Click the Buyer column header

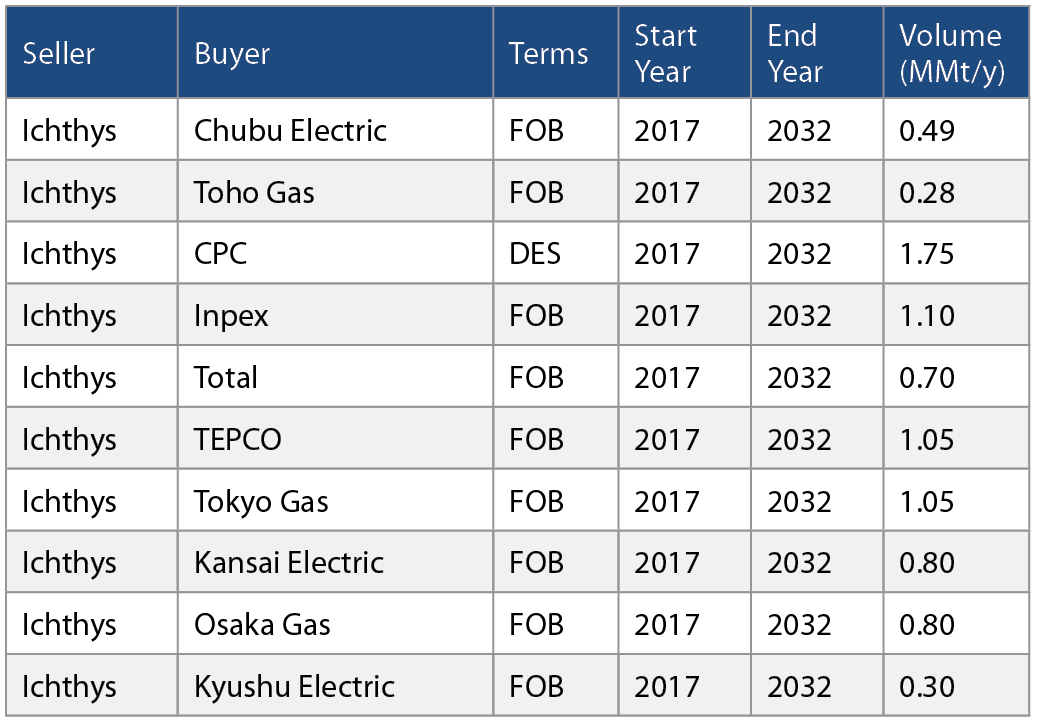pos(335,53)
